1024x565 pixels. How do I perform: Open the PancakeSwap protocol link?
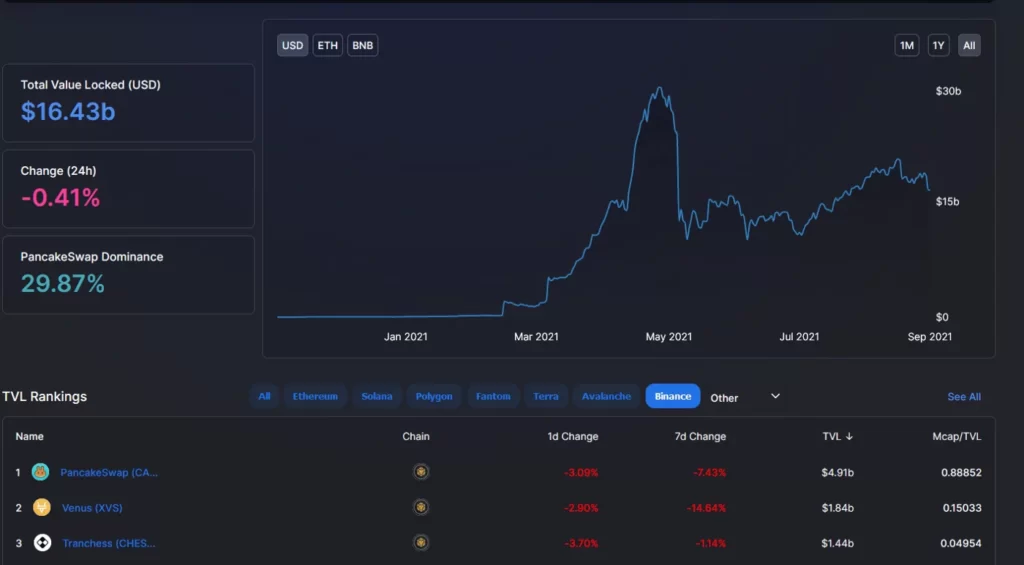click(109, 472)
